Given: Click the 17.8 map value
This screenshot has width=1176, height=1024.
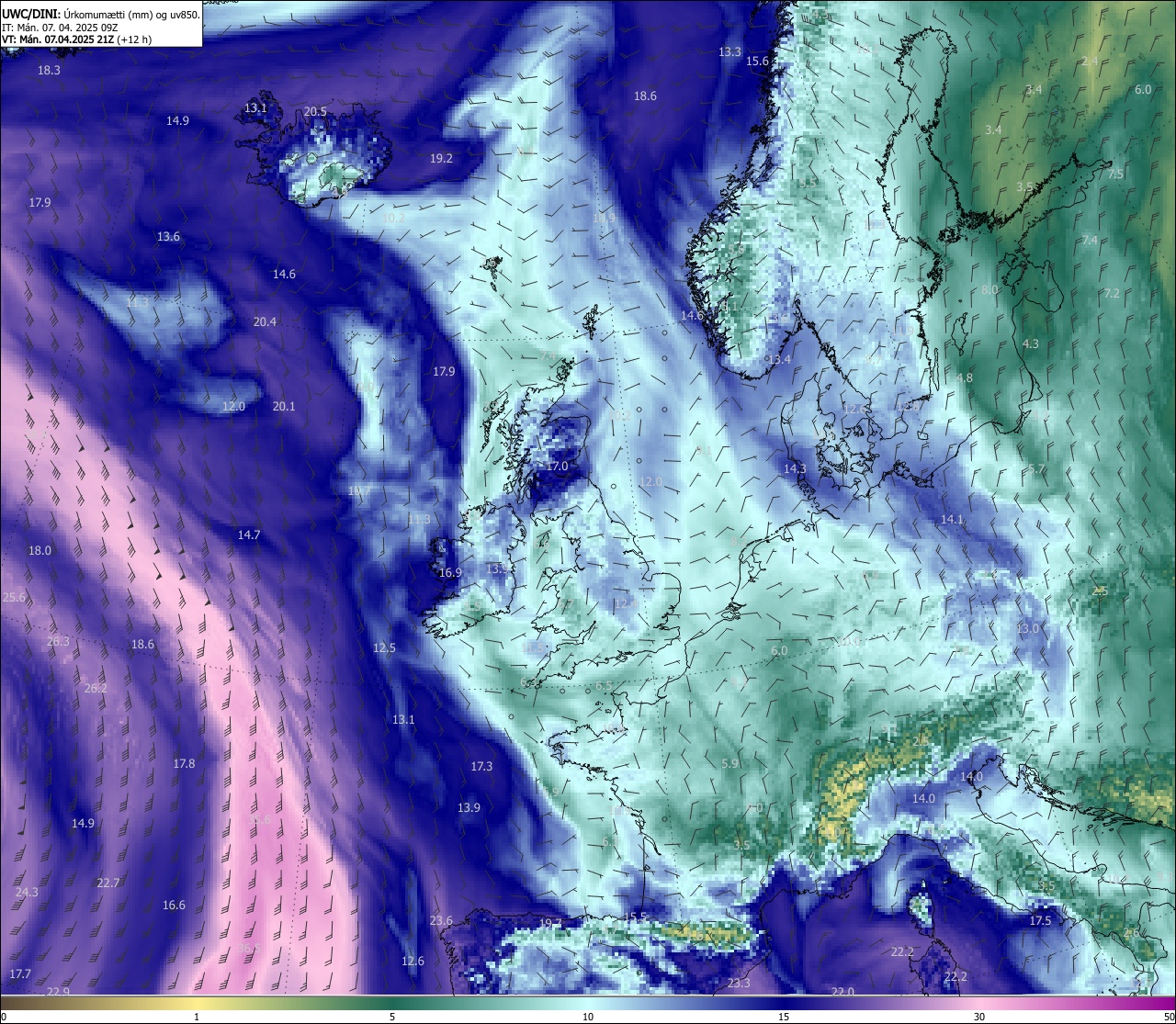Looking at the screenshot, I should pyautogui.click(x=184, y=763).
